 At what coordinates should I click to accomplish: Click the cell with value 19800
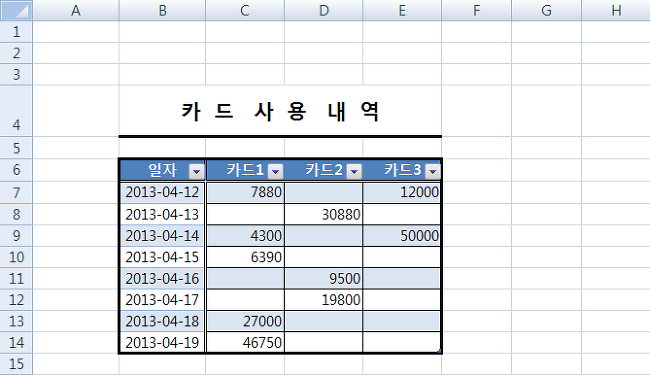(324, 300)
